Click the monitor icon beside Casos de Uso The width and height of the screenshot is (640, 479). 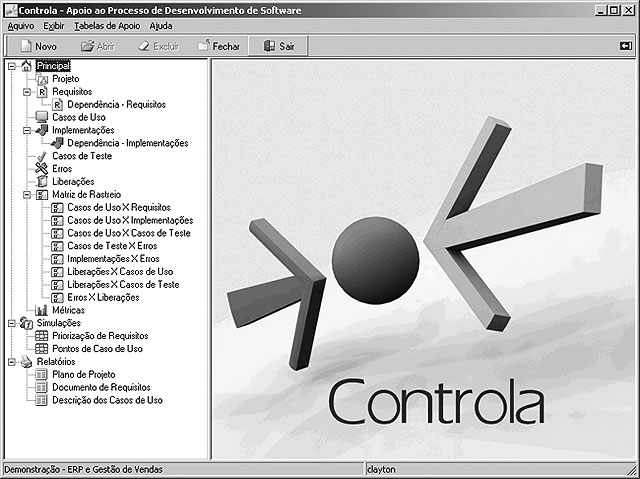pyautogui.click(x=42, y=118)
